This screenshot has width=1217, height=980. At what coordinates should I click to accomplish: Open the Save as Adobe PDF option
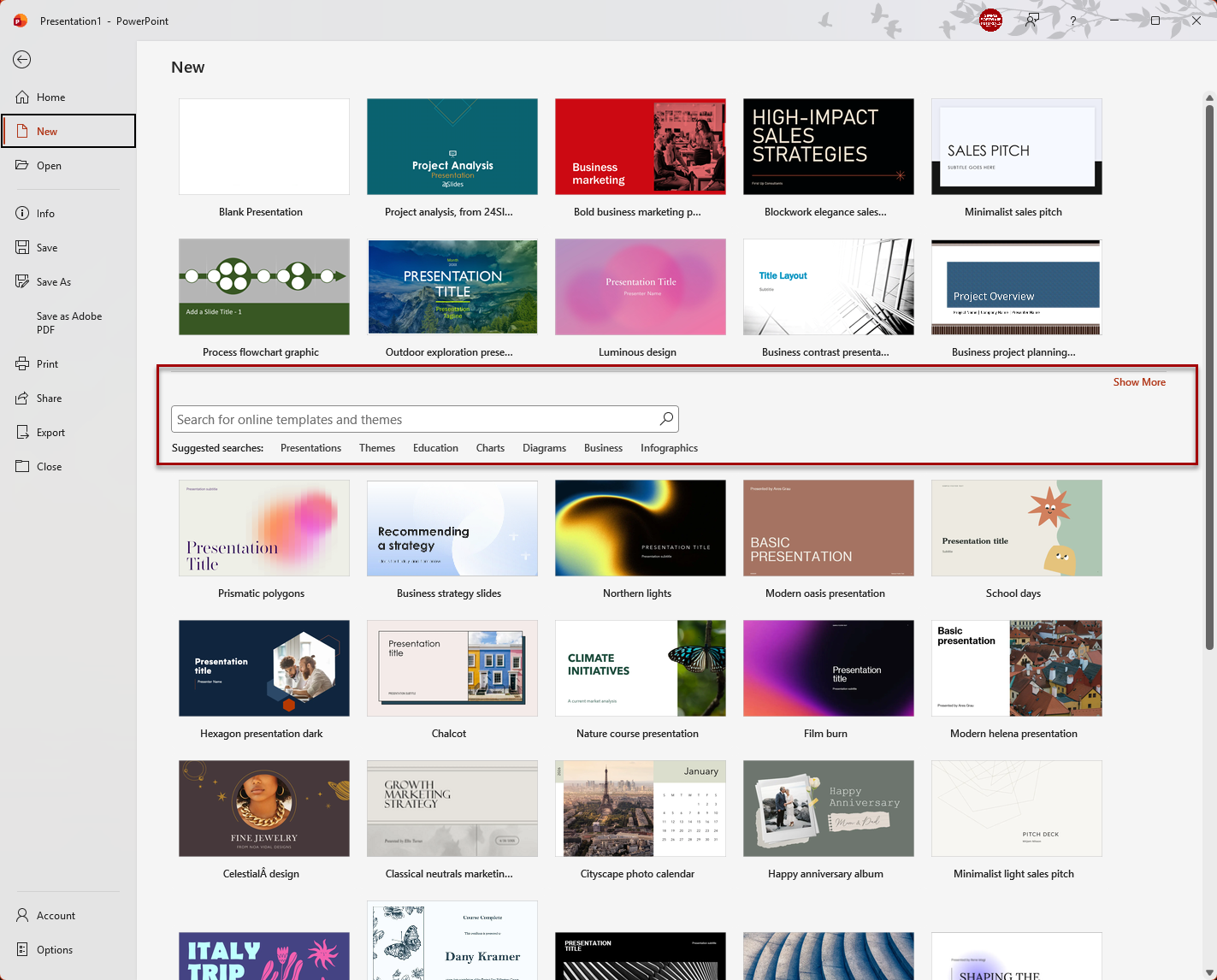click(x=69, y=322)
